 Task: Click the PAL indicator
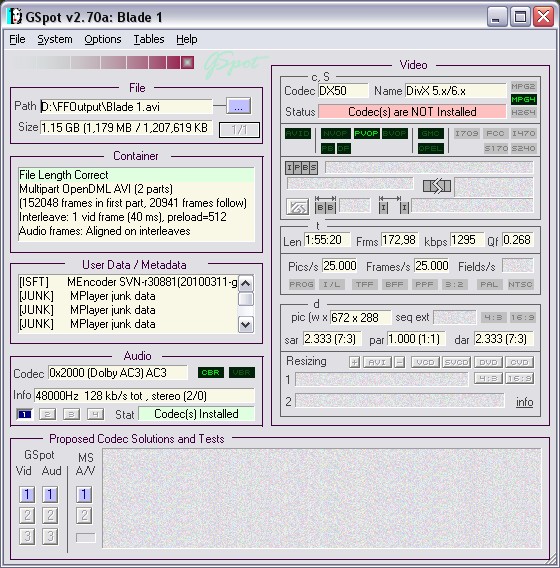pyautogui.click(x=489, y=284)
